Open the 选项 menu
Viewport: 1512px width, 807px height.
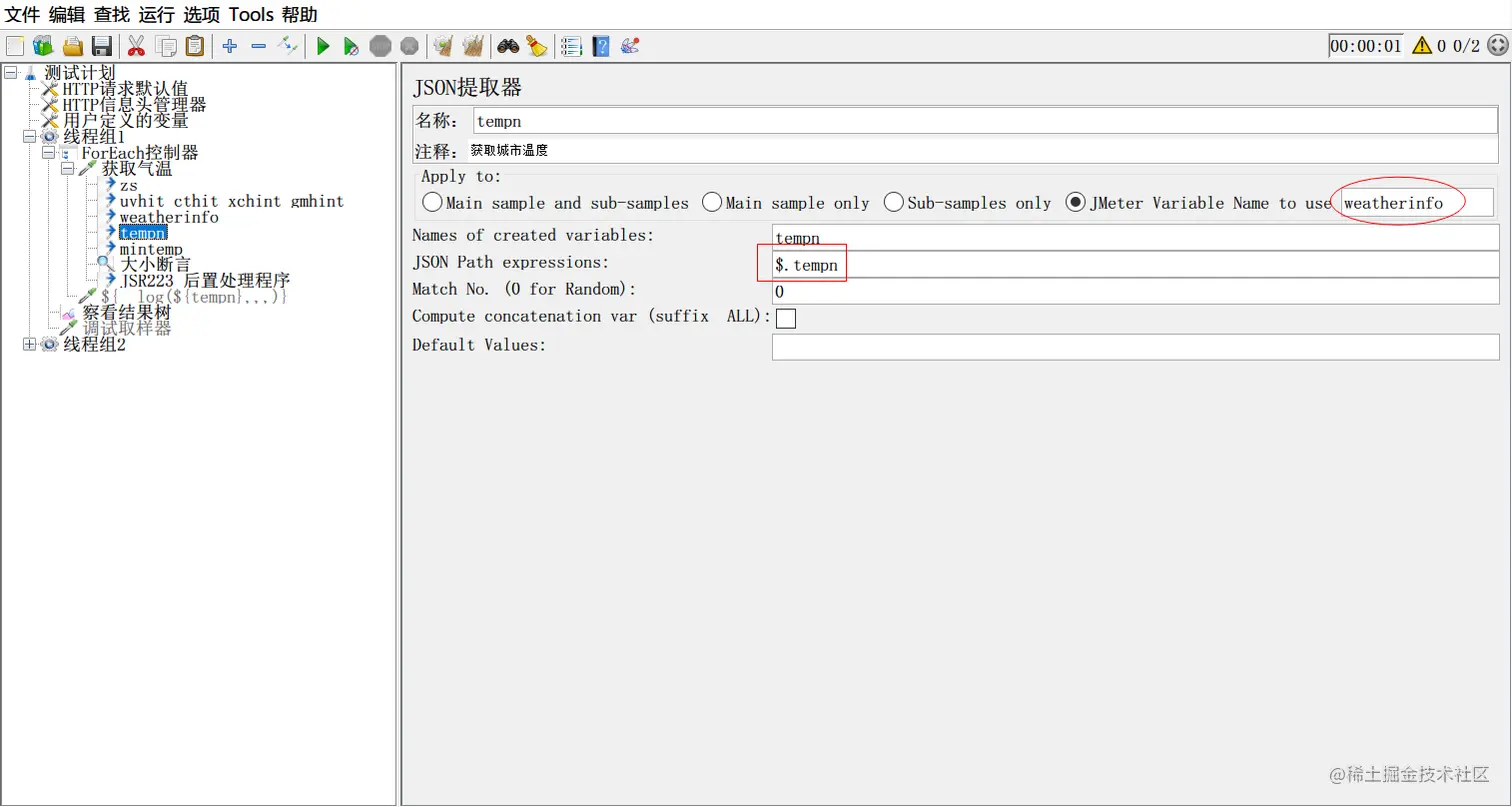click(201, 15)
